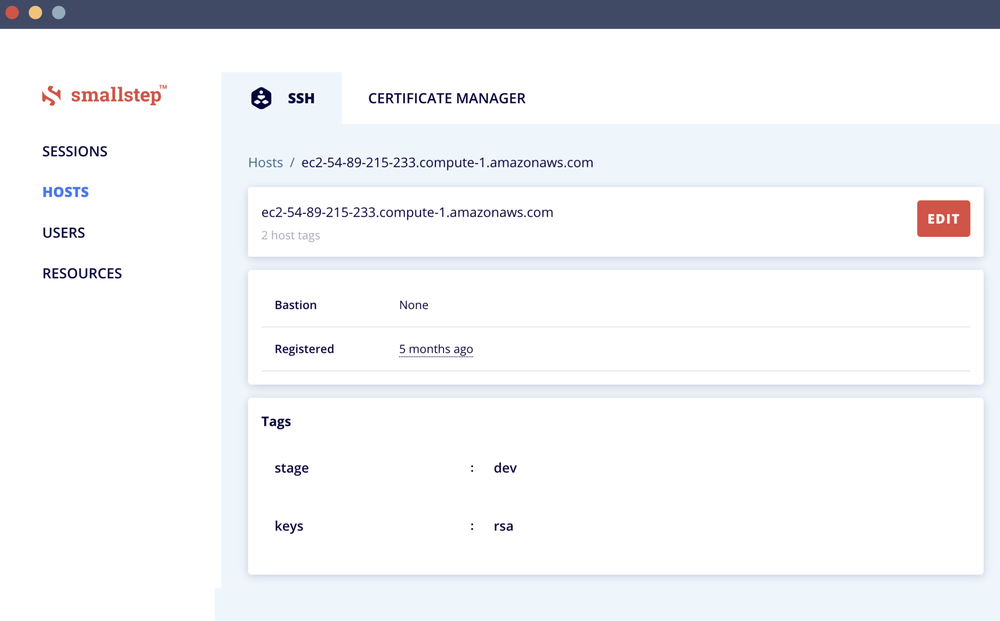This screenshot has width=1000, height=621.
Task: Click the SSH shield icon on the active tab
Action: (x=260, y=98)
